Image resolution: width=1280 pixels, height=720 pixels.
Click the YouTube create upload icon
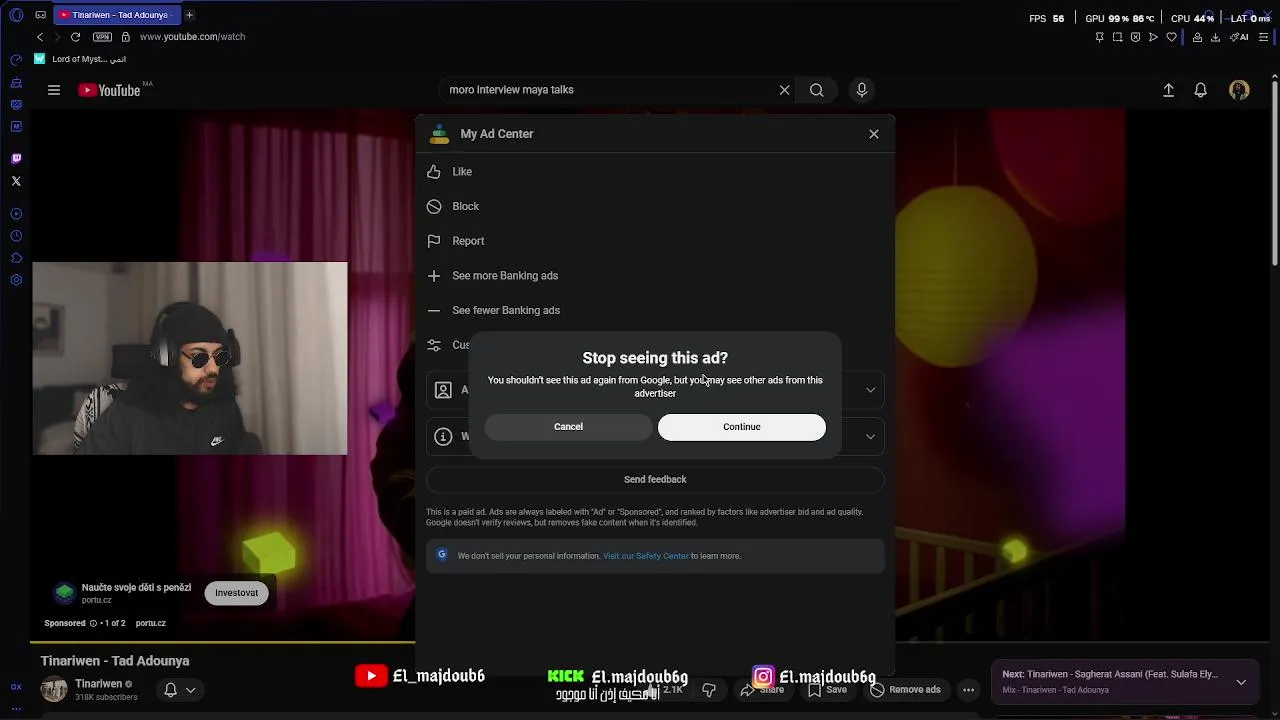coord(1168,90)
